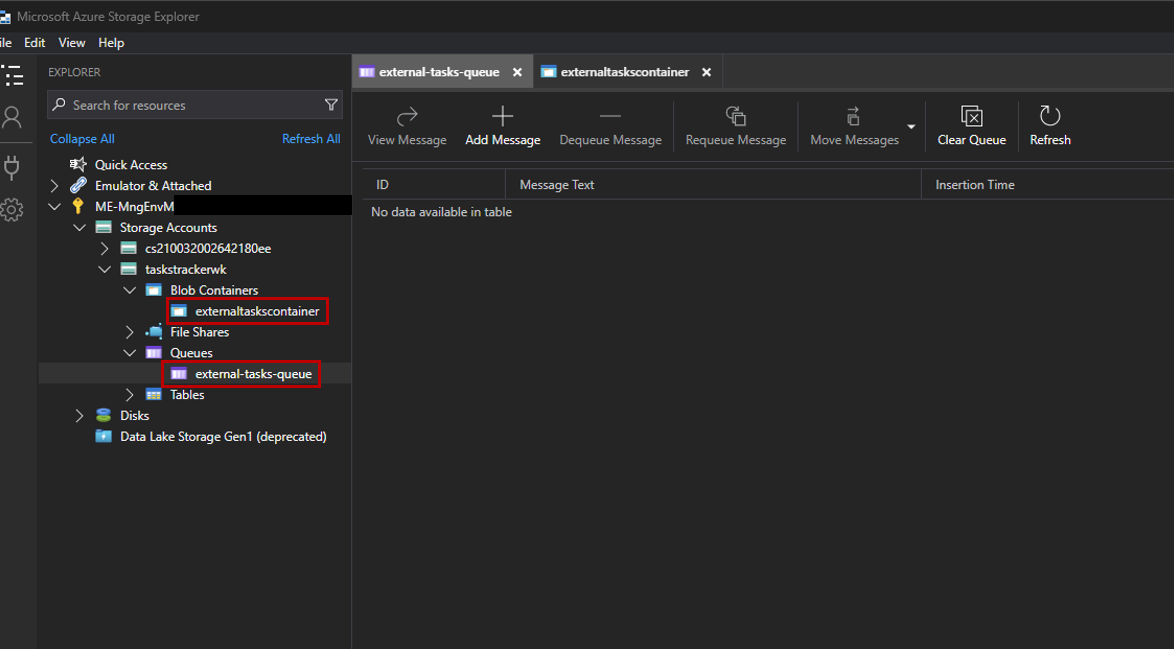The image size is (1174, 649).
Task: Select the externaltaskscontainer blob container
Action: [x=257, y=311]
